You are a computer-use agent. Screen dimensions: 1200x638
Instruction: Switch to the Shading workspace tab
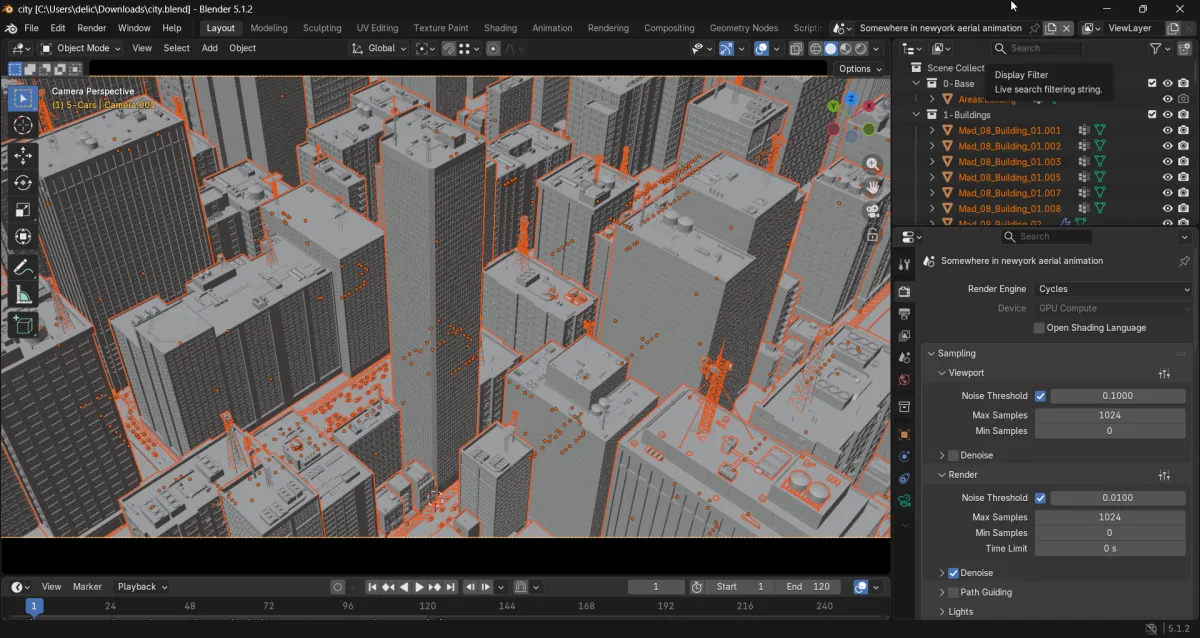(x=500, y=28)
